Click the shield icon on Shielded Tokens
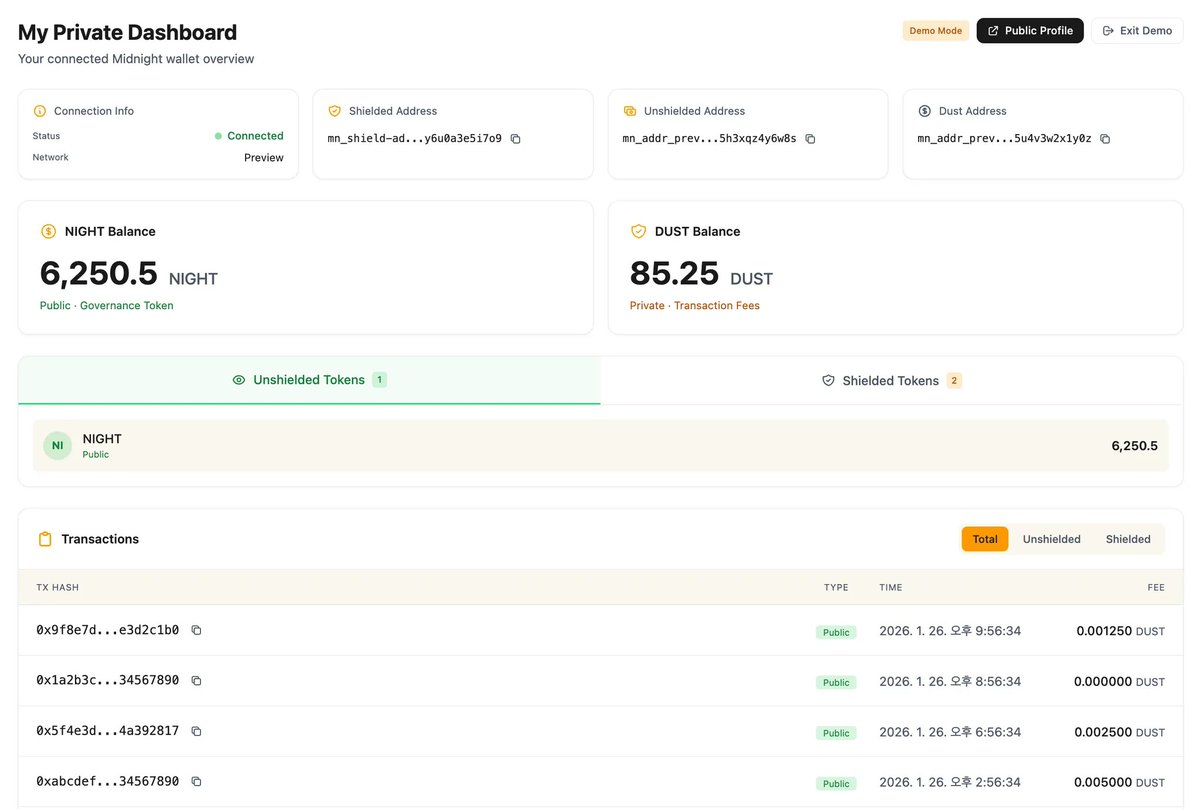Viewport: 1200px width, 809px height. (x=828, y=381)
